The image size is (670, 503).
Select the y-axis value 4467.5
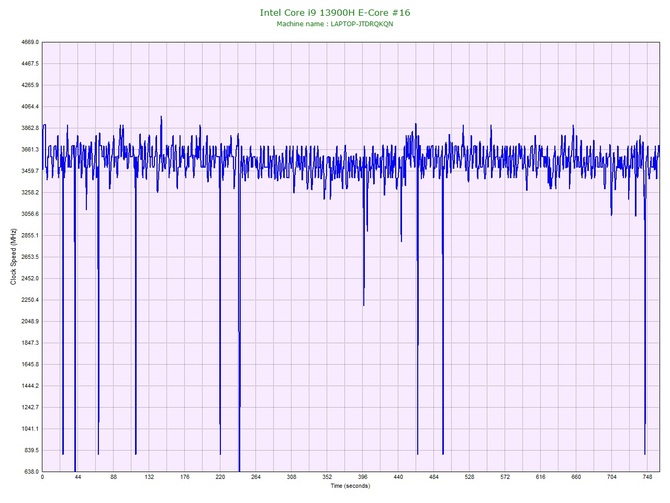[x=29, y=64]
